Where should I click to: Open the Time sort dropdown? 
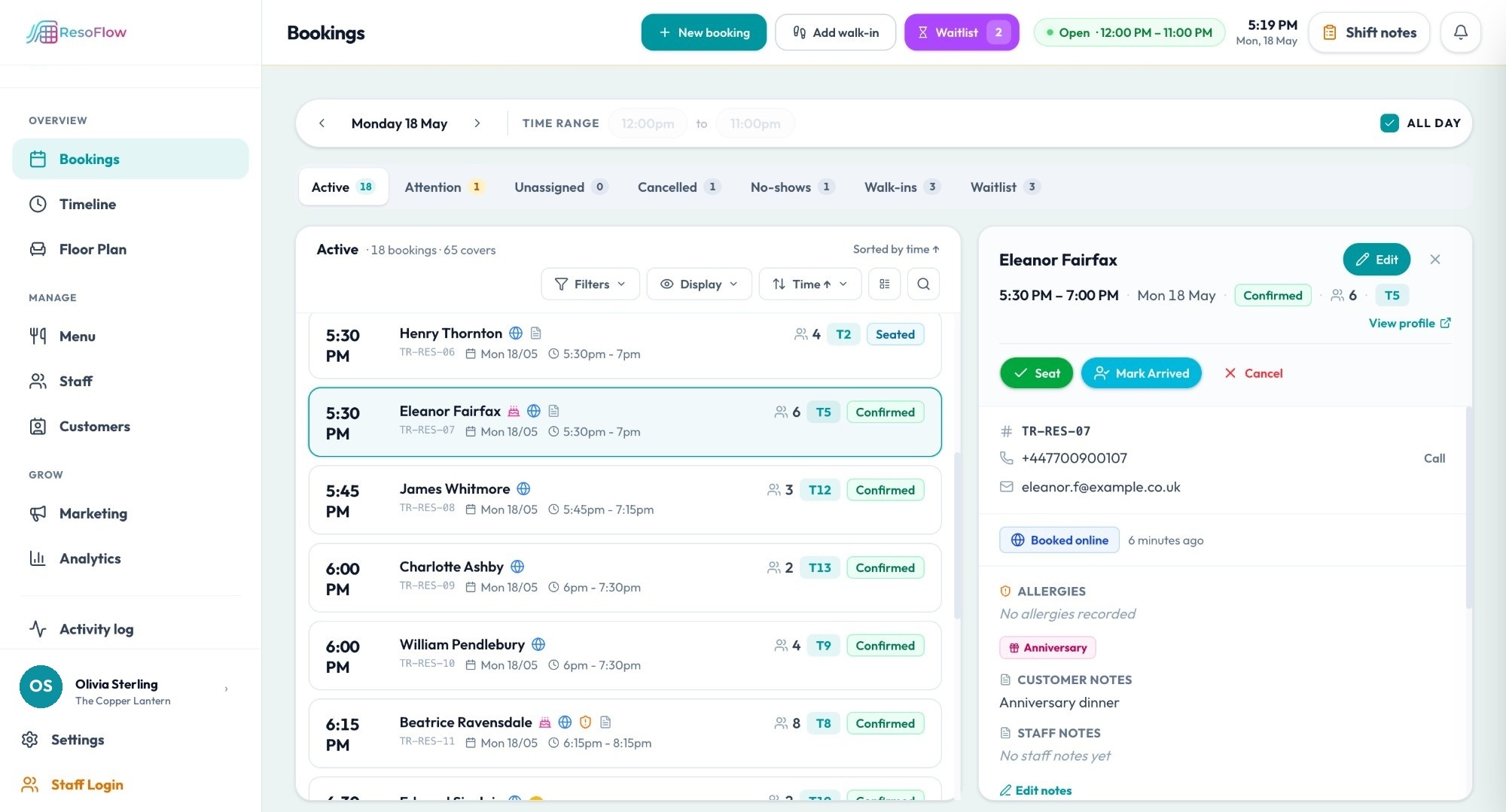[x=810, y=284]
